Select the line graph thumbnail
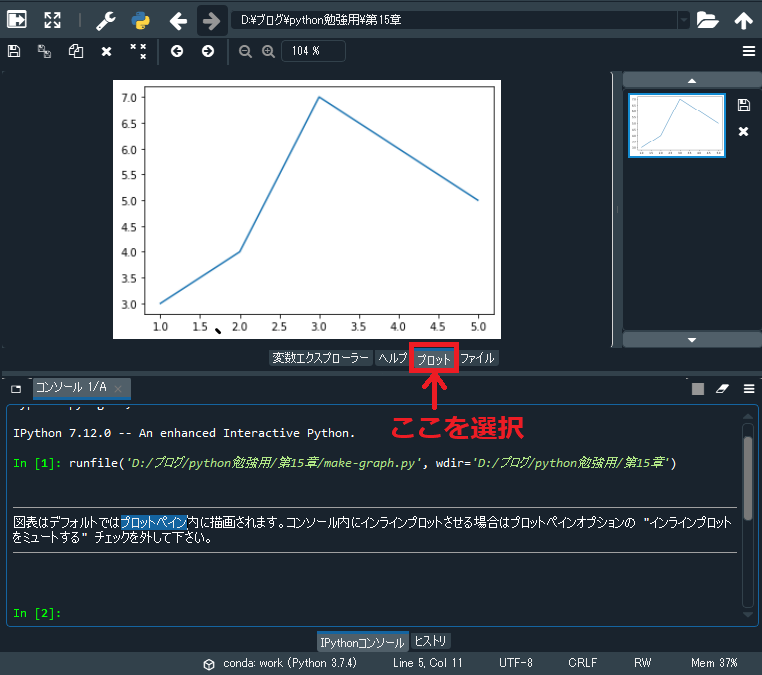This screenshot has width=762, height=675. coord(677,125)
